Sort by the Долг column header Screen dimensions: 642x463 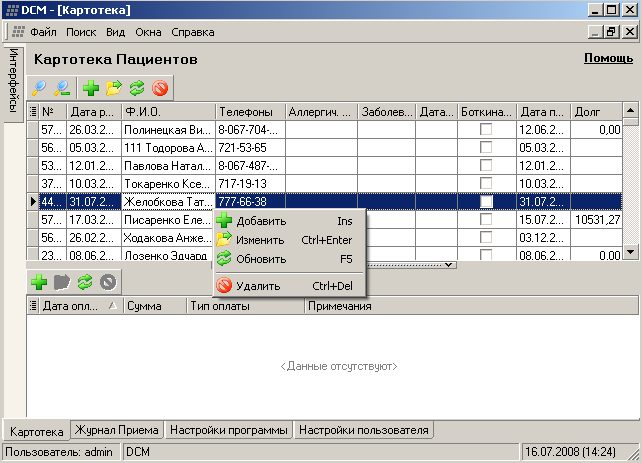click(597, 111)
